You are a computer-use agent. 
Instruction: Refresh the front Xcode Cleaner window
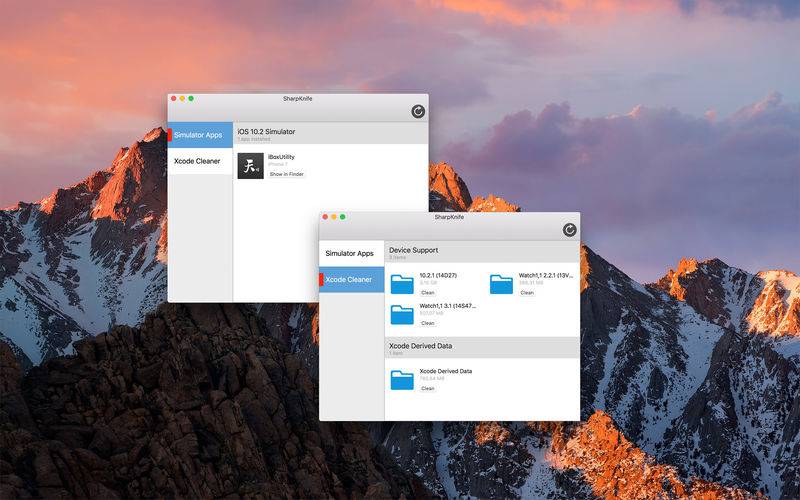[x=569, y=230]
